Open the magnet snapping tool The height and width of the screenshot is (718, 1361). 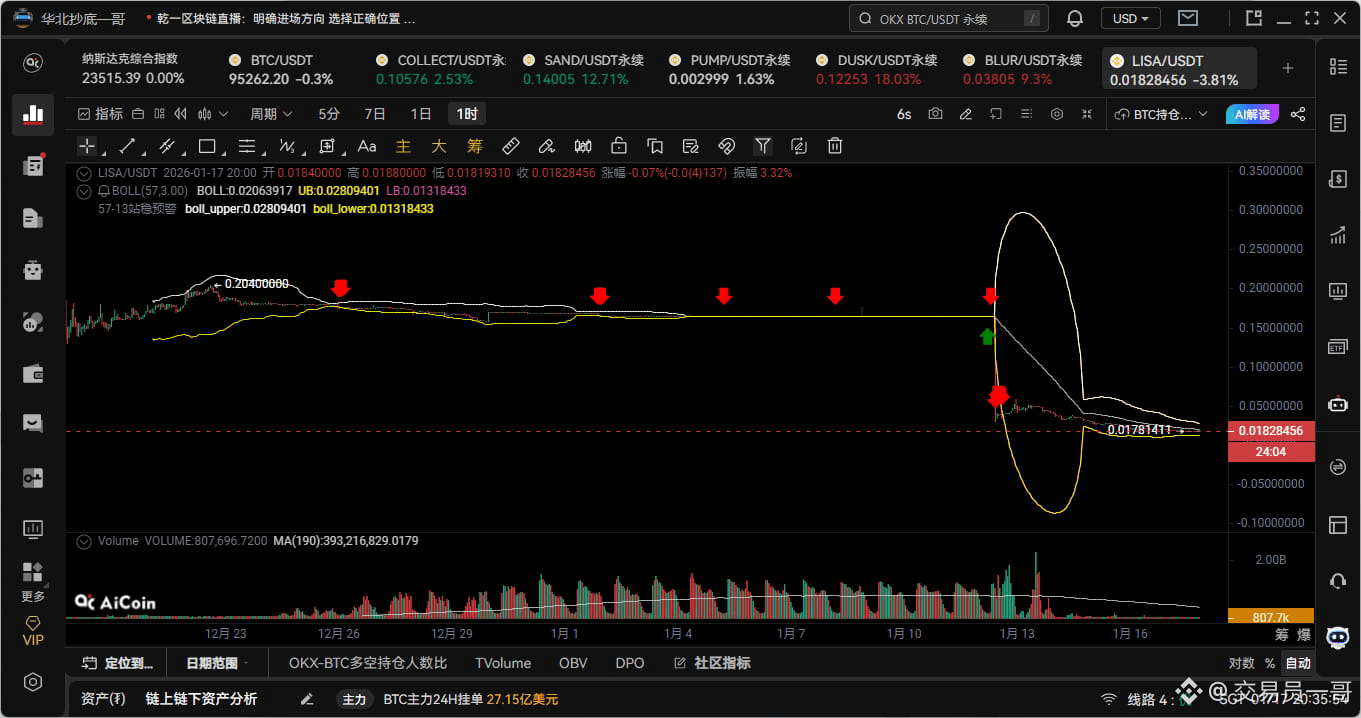coord(727,146)
